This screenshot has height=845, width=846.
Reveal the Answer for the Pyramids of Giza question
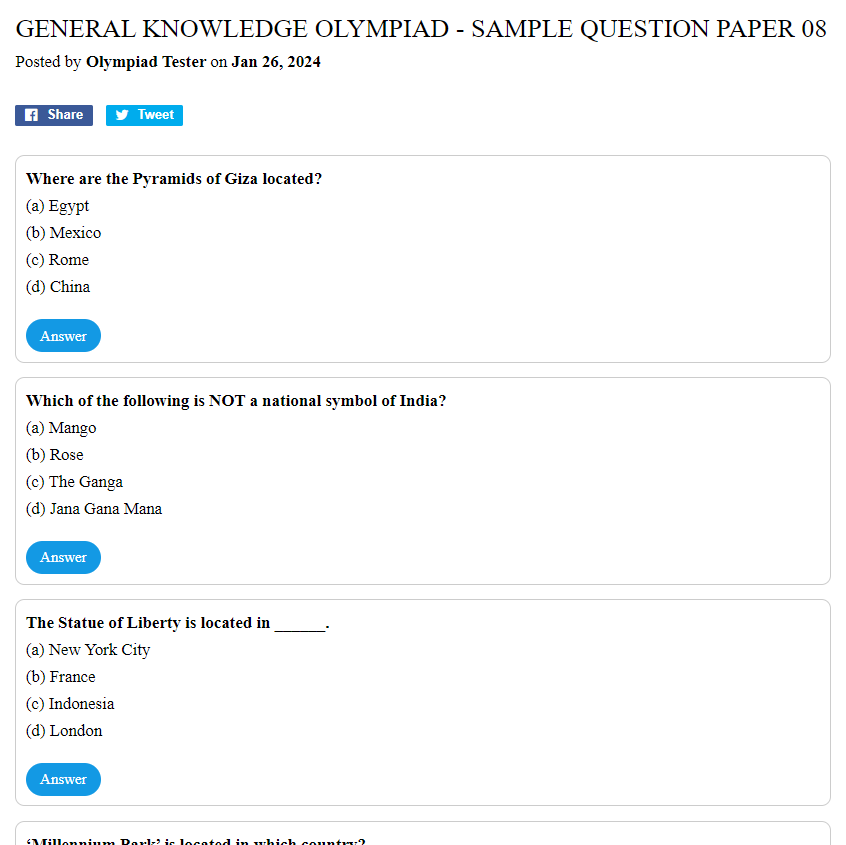[x=63, y=335]
